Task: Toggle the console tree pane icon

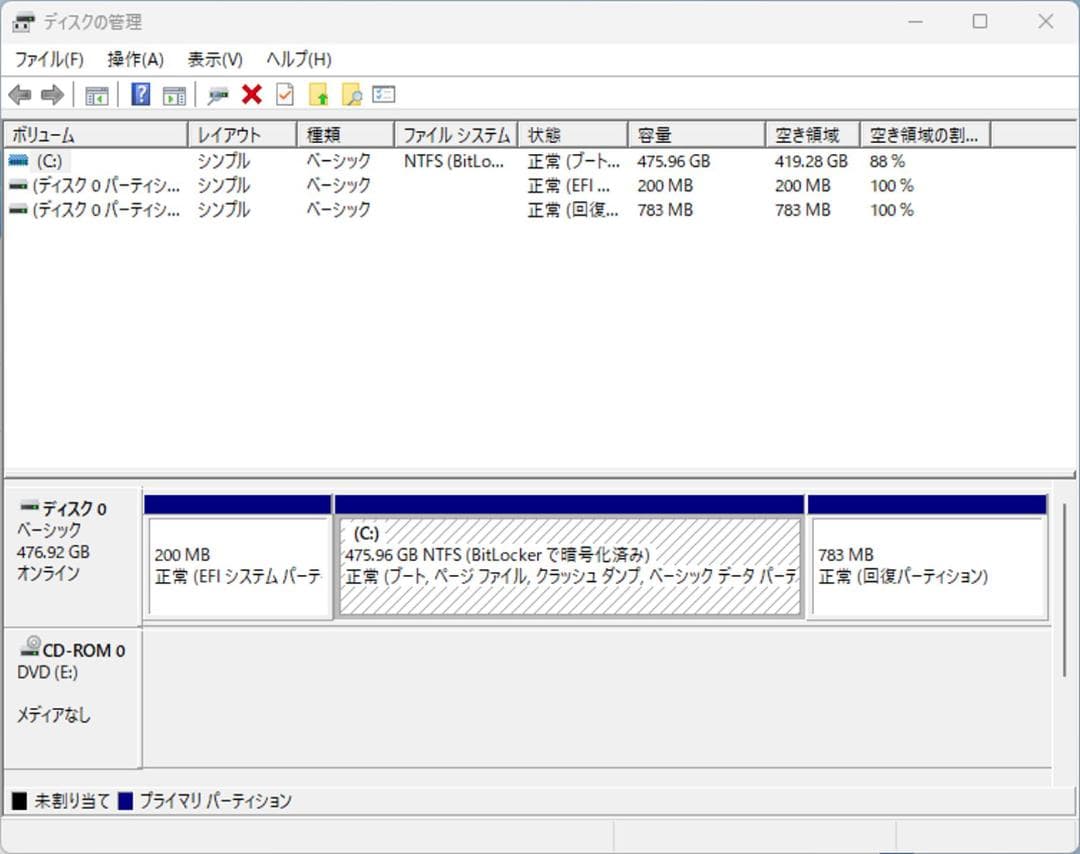Action: (x=96, y=94)
